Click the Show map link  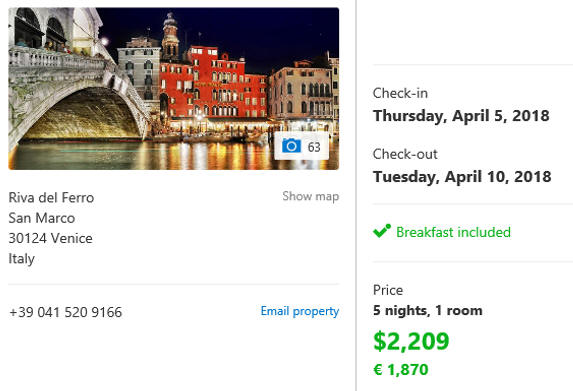click(x=311, y=196)
